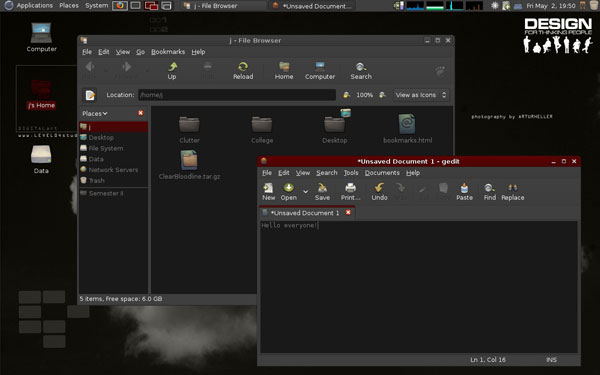
Task: Paste clipboard into gedit document
Action: click(x=464, y=192)
